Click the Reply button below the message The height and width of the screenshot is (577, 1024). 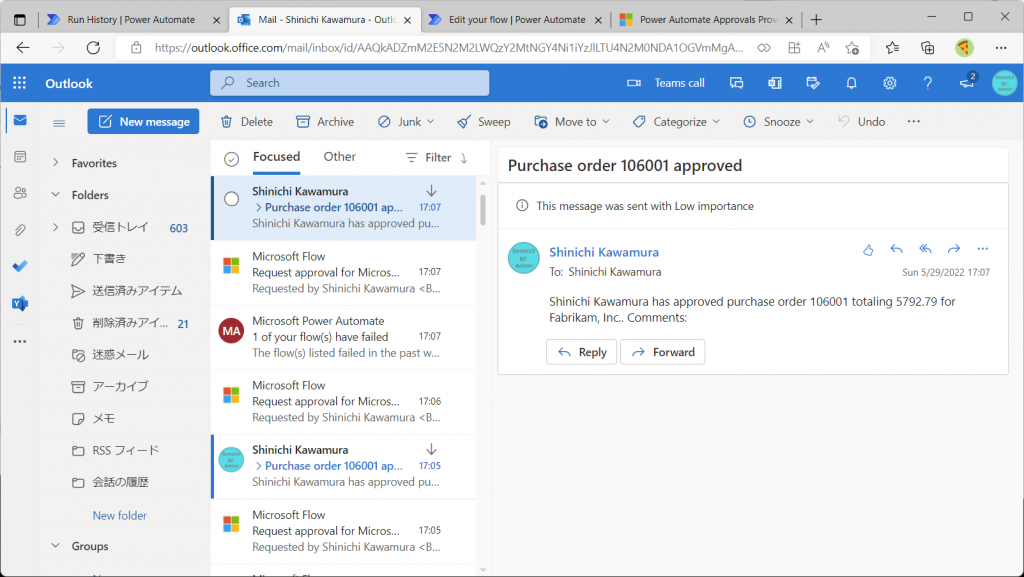click(x=581, y=352)
